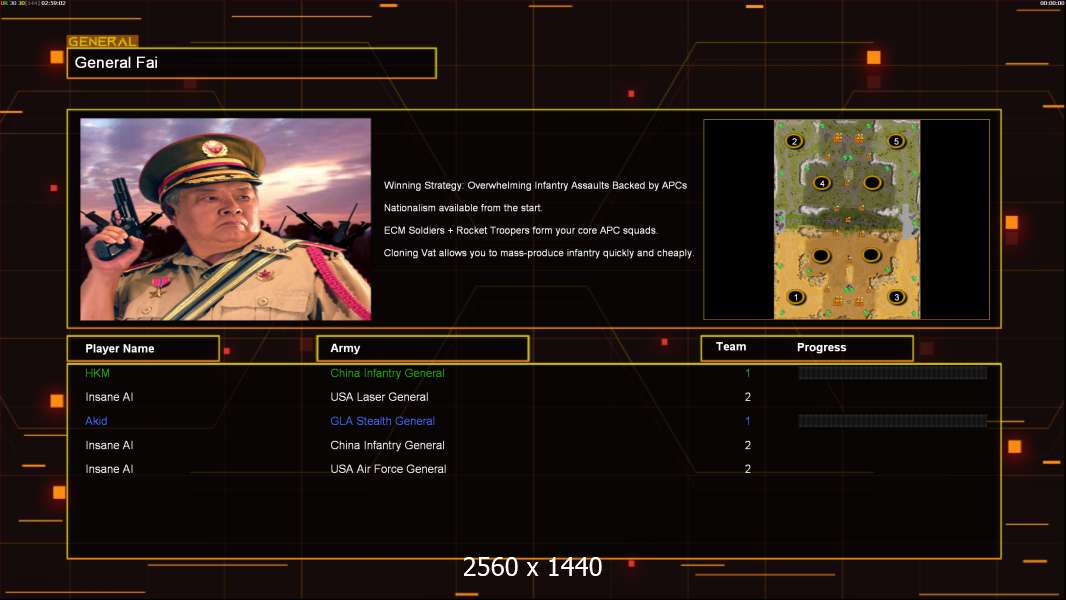
Task: Select player Akid in the list
Action: coord(96,421)
